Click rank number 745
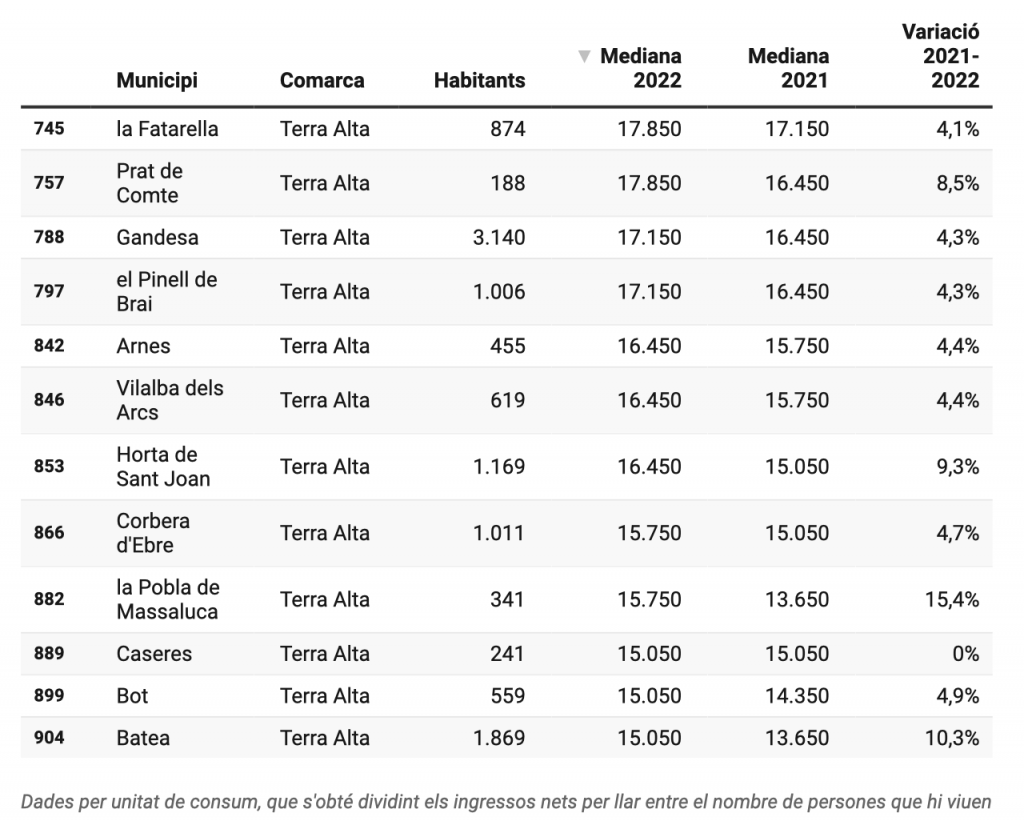This screenshot has height=821, width=1024. pos(49,128)
